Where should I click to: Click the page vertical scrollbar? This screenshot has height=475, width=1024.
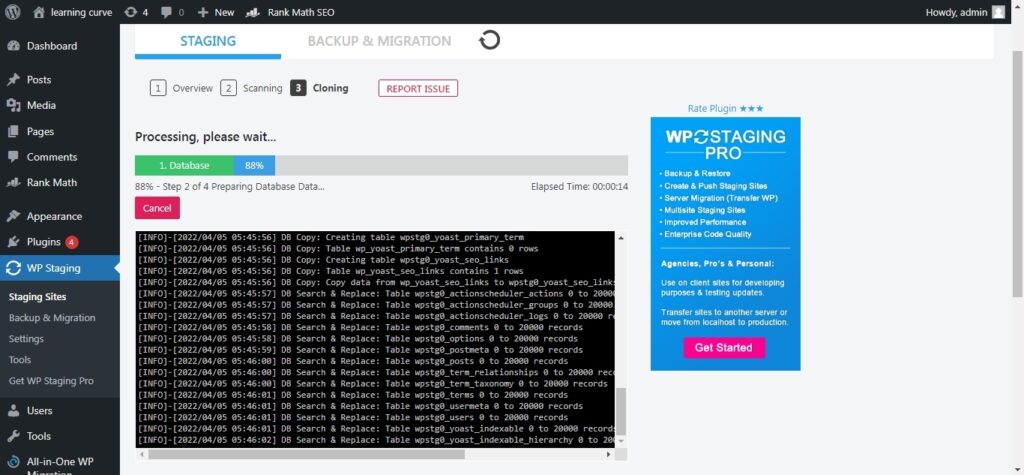point(1018,173)
